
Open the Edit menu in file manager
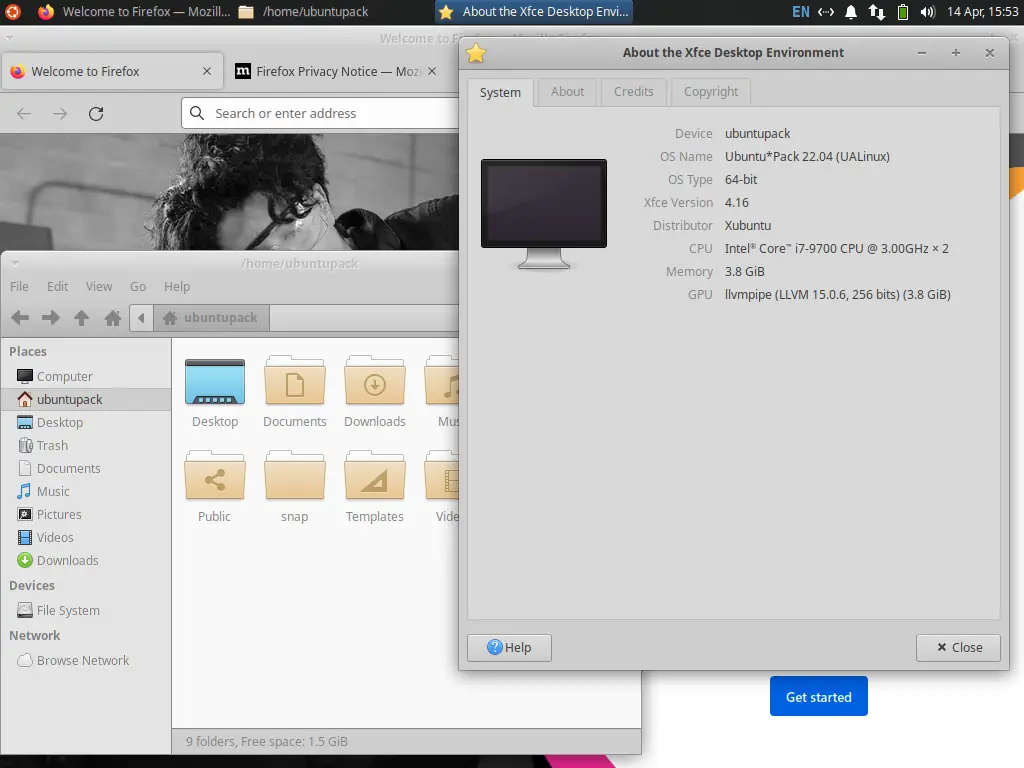57,287
